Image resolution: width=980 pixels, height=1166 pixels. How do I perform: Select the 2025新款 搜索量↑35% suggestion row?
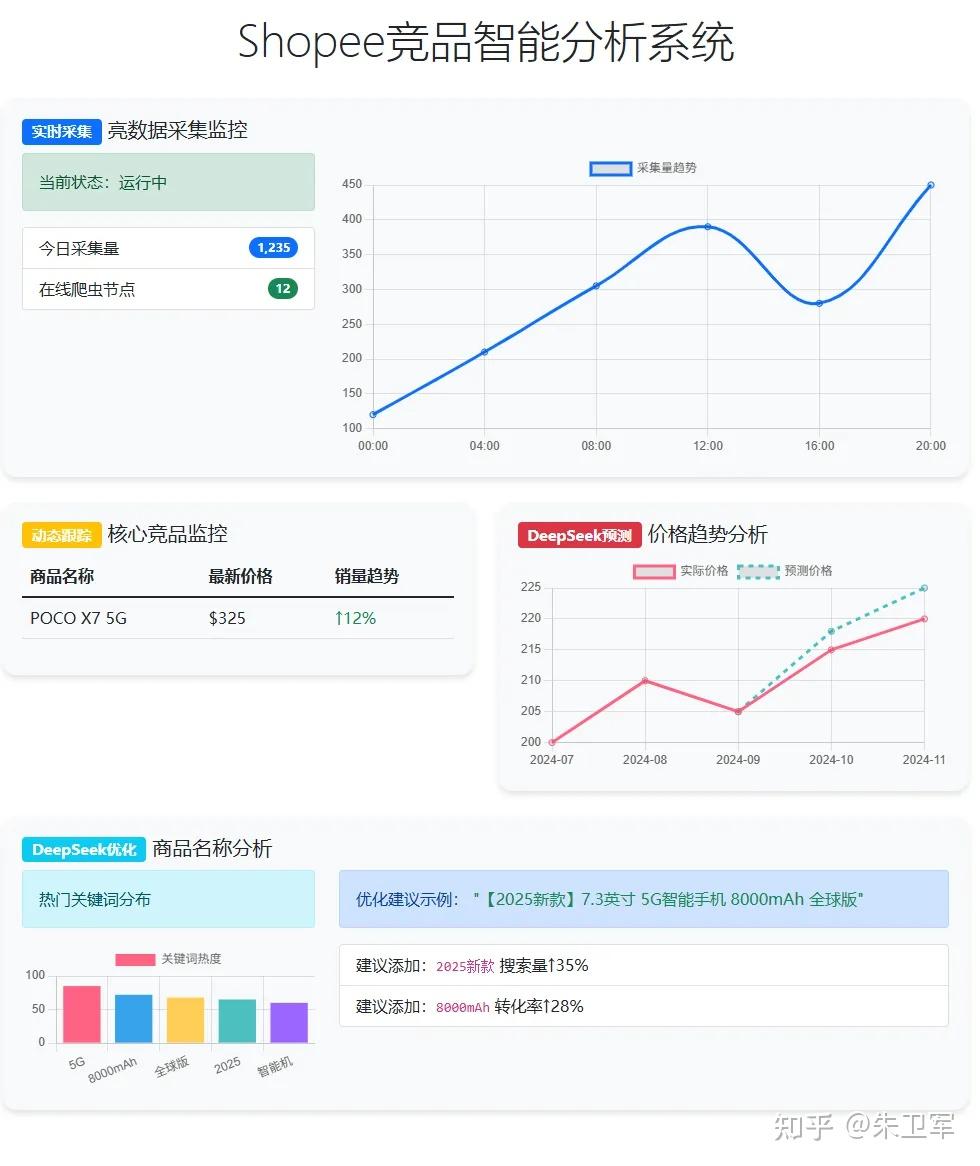[644, 965]
